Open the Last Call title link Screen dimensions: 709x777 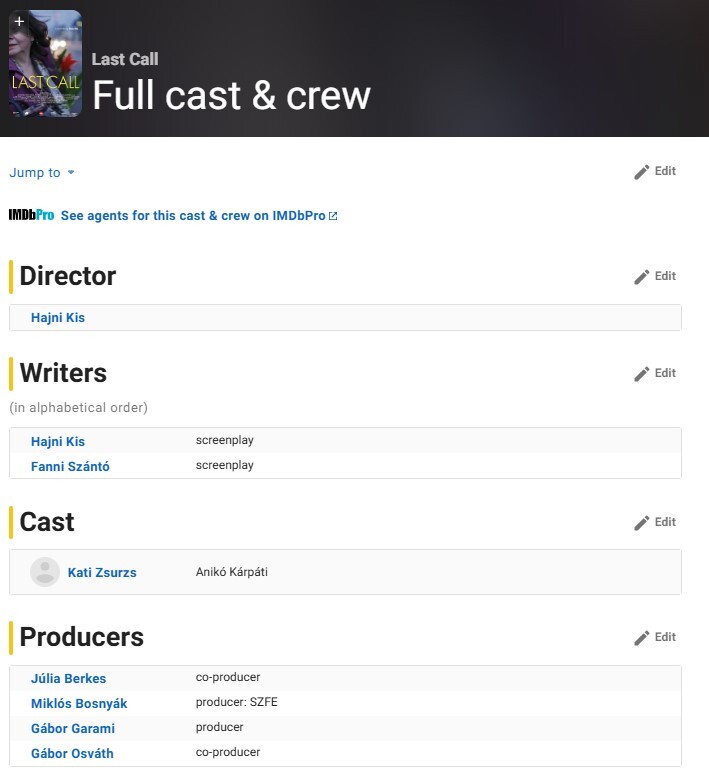click(125, 59)
